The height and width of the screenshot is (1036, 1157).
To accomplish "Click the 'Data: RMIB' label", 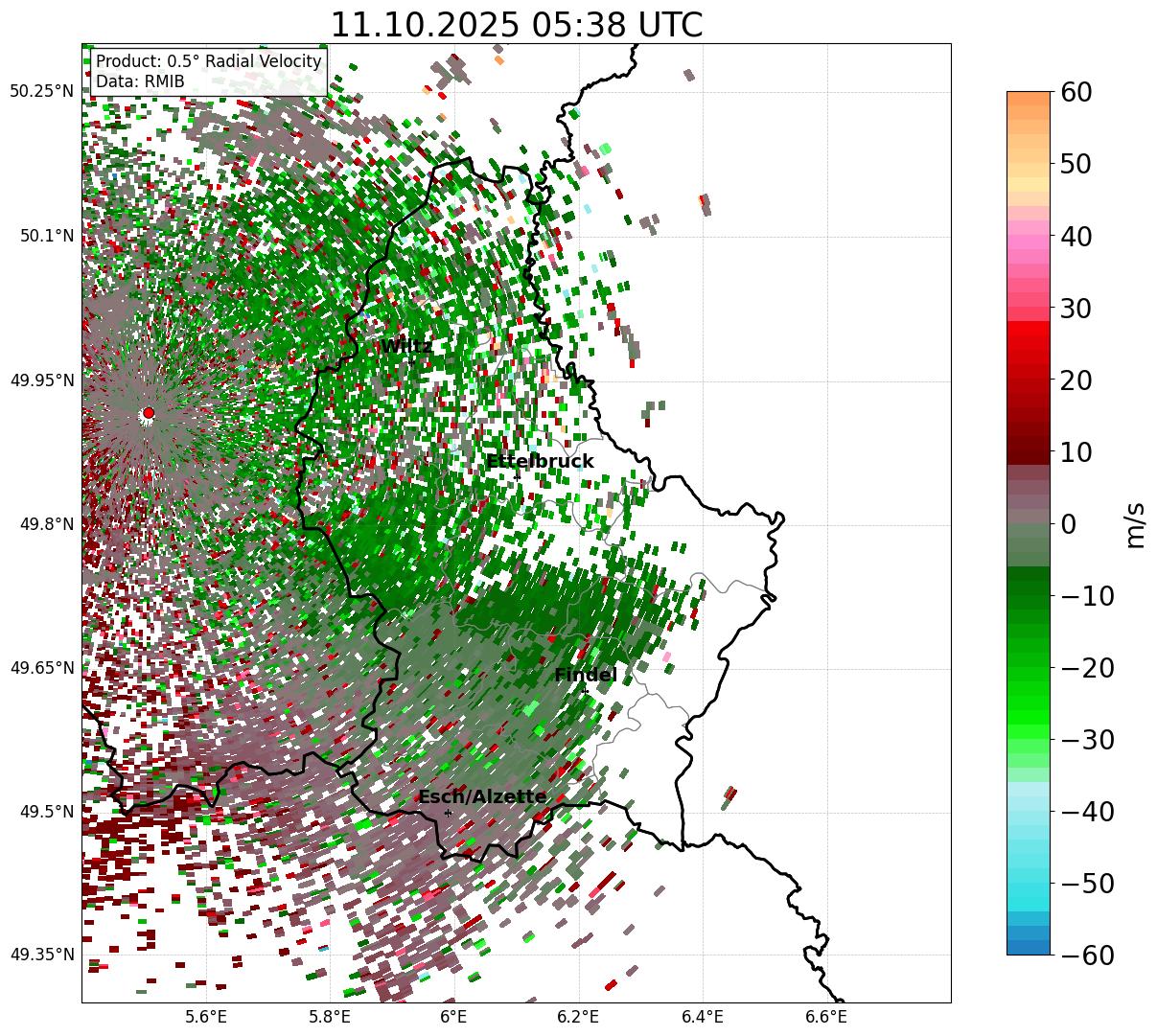I will coord(140,82).
